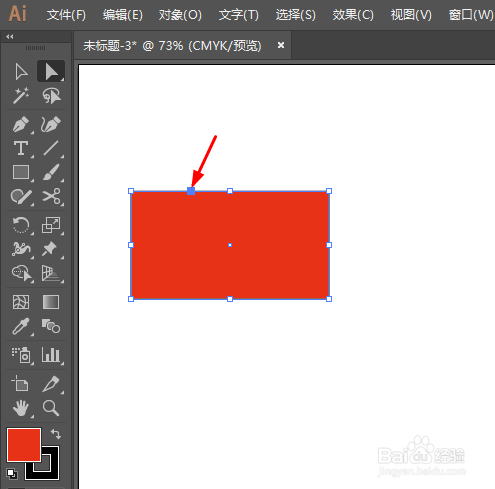Open the 文件(F) menu
The height and width of the screenshot is (489, 495).
point(66,15)
